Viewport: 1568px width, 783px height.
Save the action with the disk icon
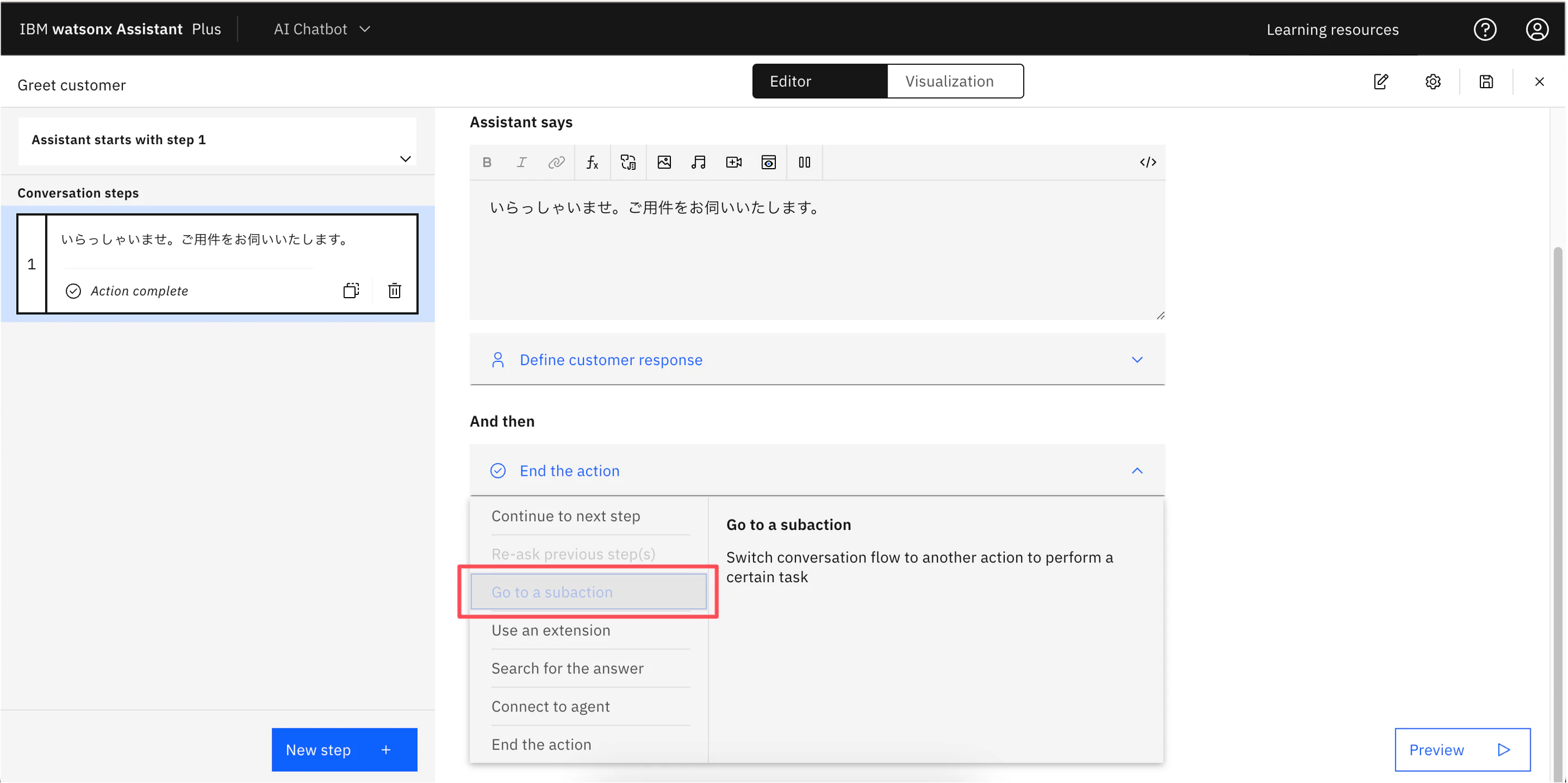[1486, 82]
